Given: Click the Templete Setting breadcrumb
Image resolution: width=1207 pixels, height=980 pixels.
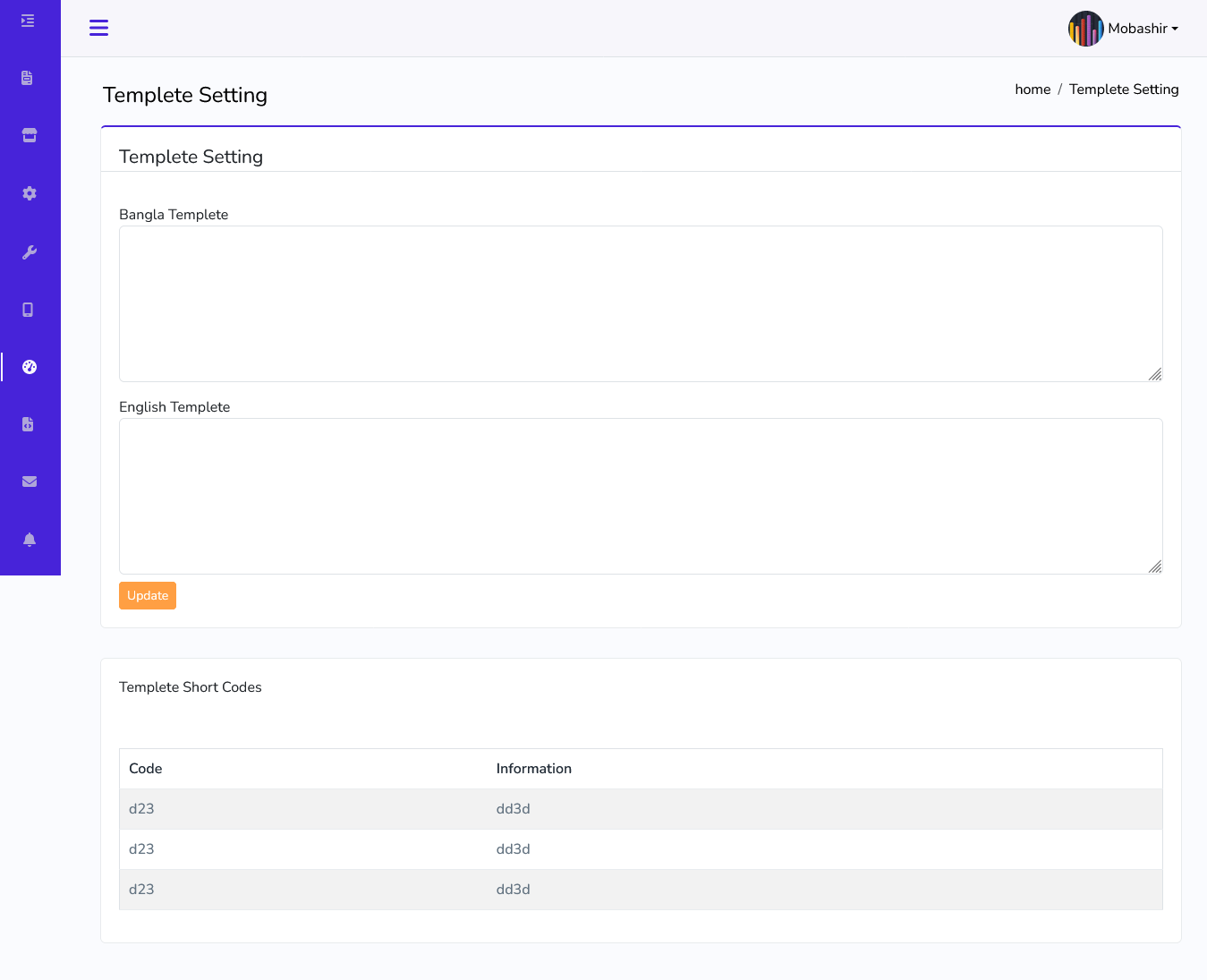Looking at the screenshot, I should [x=1124, y=89].
